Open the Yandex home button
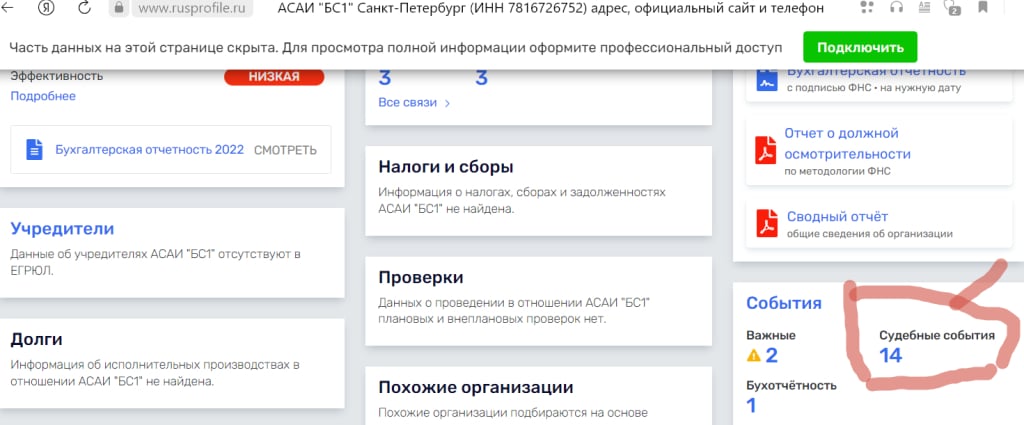The image size is (1024, 425). click(46, 8)
